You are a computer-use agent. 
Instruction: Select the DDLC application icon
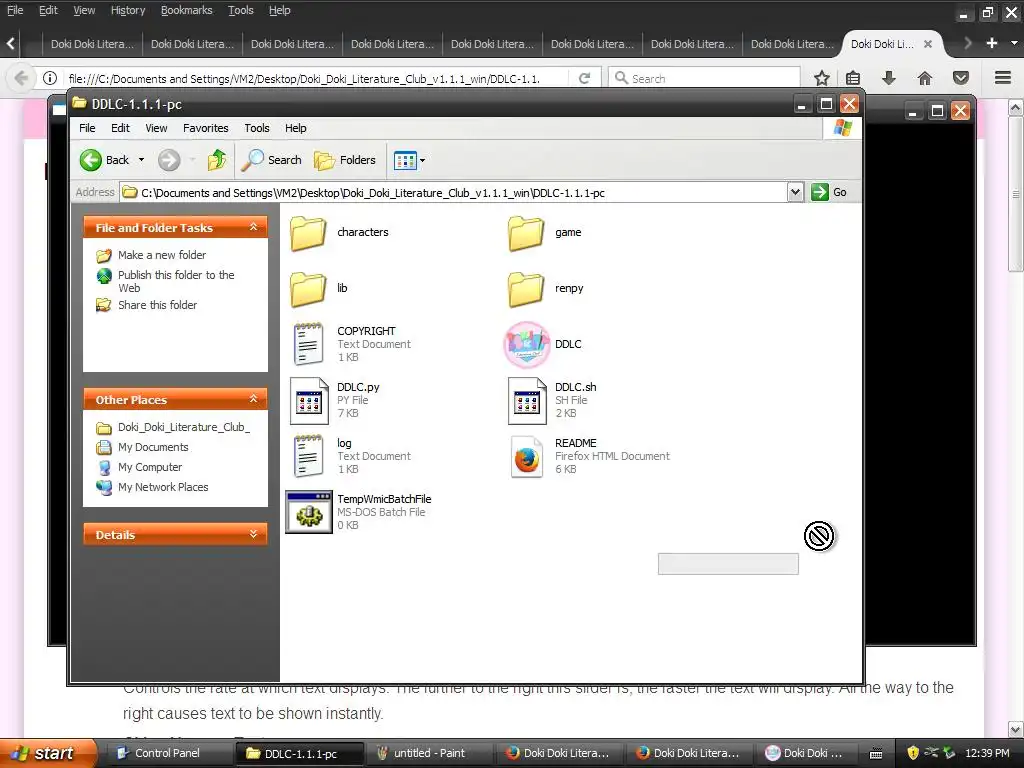526,344
